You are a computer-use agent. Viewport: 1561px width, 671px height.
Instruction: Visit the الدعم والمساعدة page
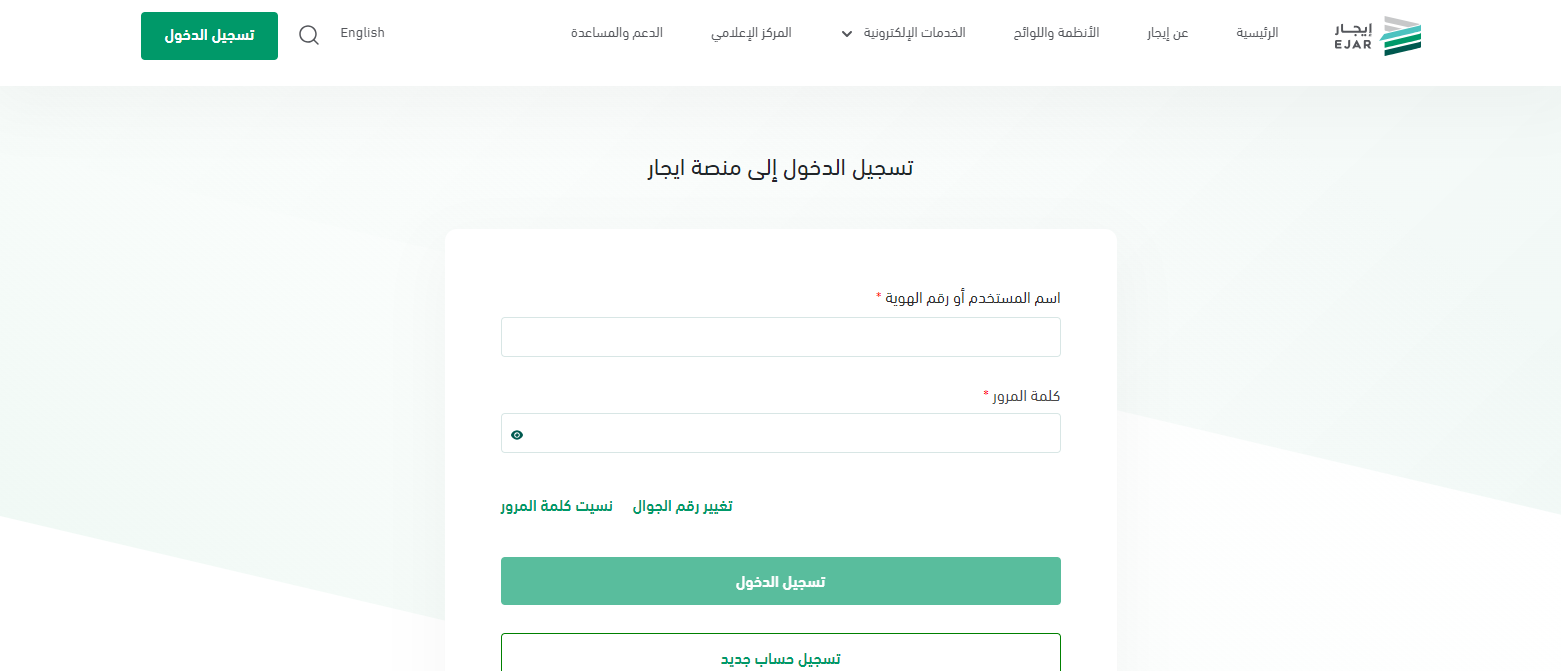[617, 33]
